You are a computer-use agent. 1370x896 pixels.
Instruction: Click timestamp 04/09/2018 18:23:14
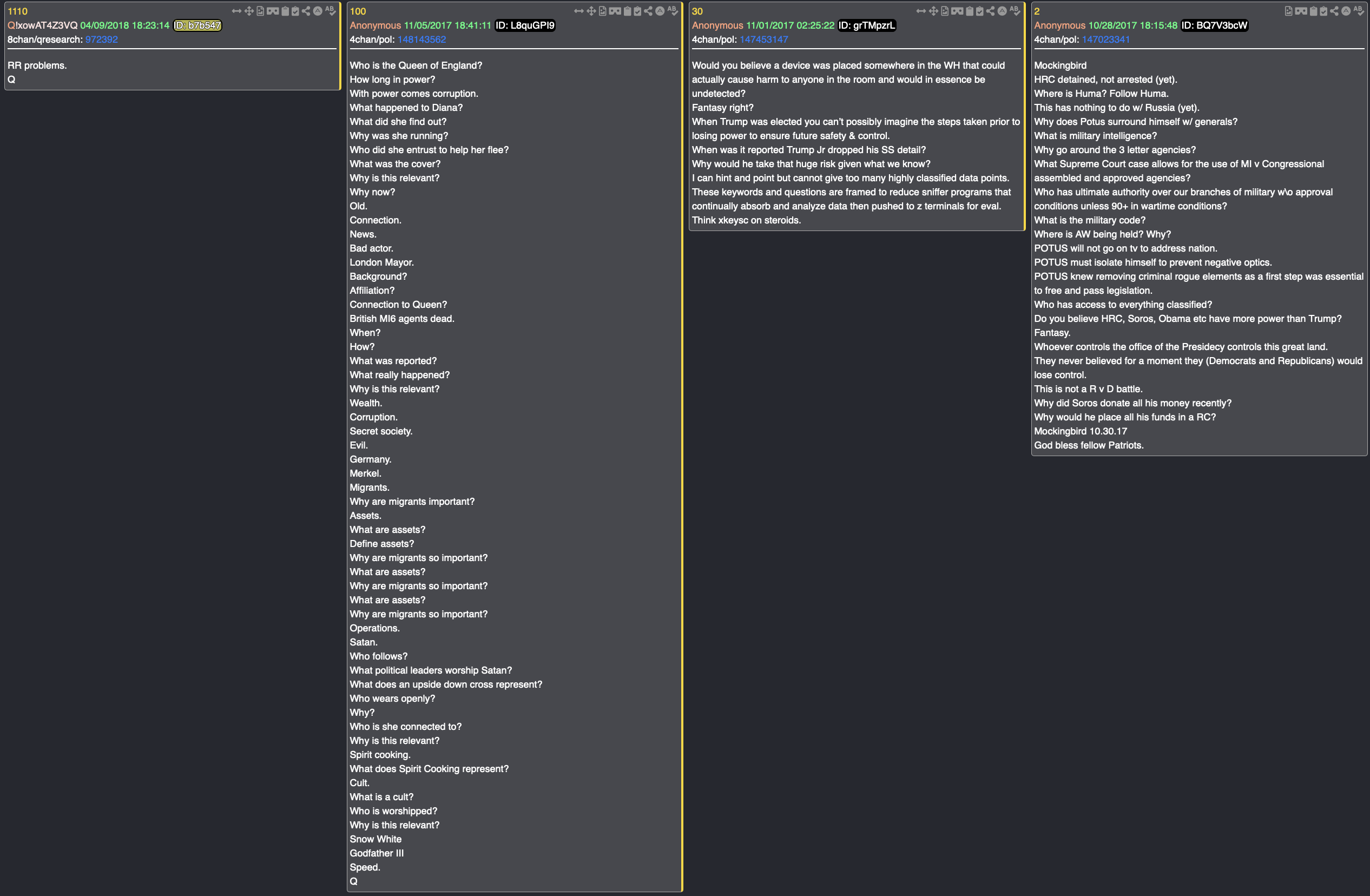pyautogui.click(x=125, y=25)
